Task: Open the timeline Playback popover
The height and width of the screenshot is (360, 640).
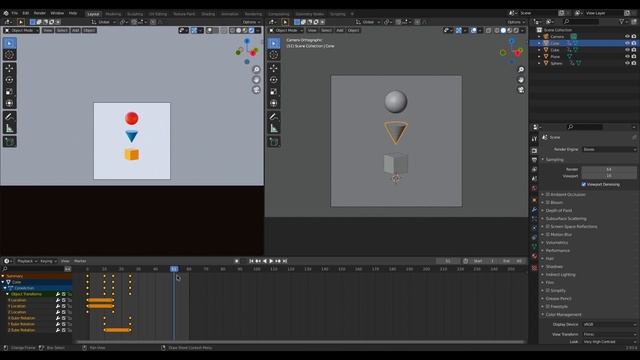Action: tap(27, 261)
